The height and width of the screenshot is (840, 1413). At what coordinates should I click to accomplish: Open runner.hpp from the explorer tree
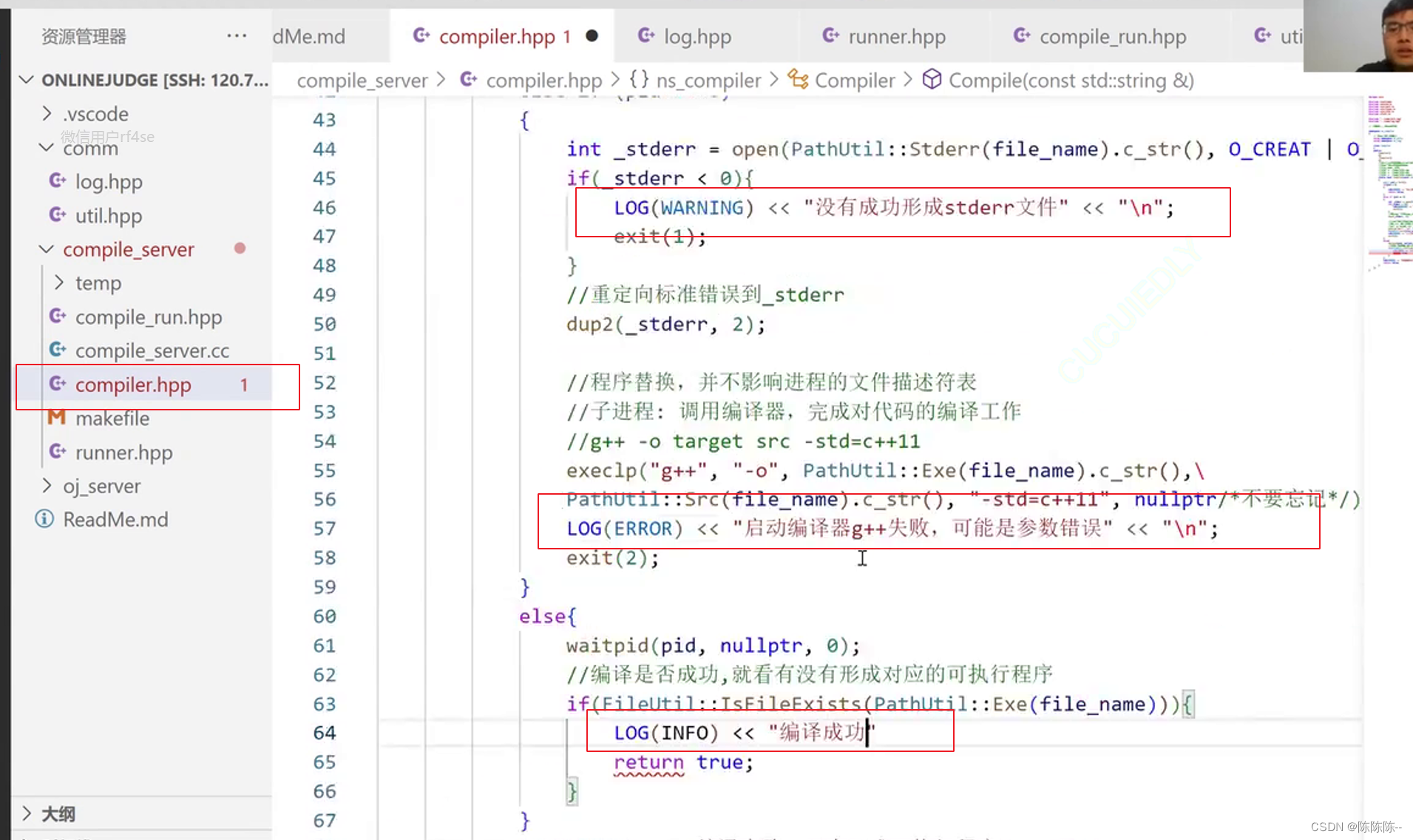click(x=123, y=453)
